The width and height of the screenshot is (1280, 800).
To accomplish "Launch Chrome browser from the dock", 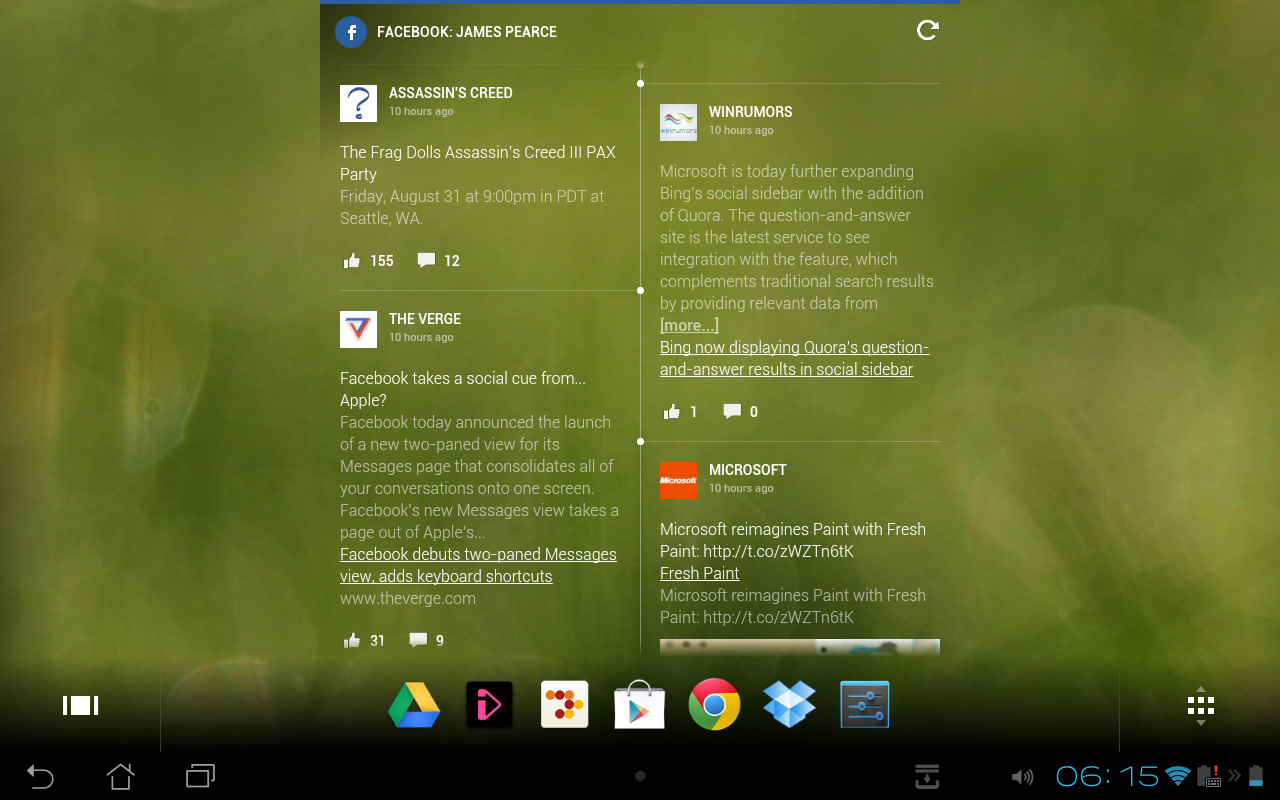I will tap(714, 705).
